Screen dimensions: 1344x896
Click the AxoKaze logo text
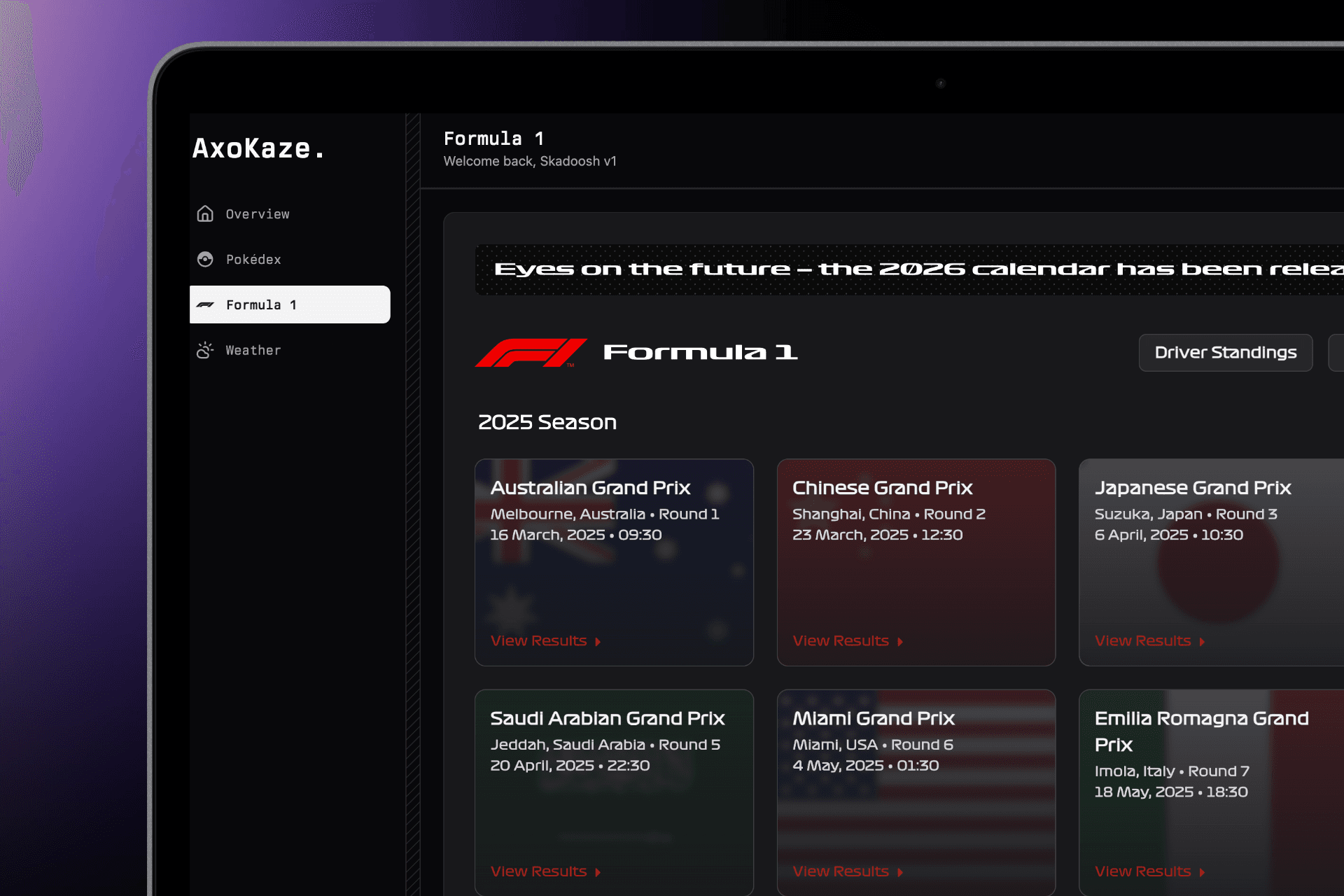258,149
